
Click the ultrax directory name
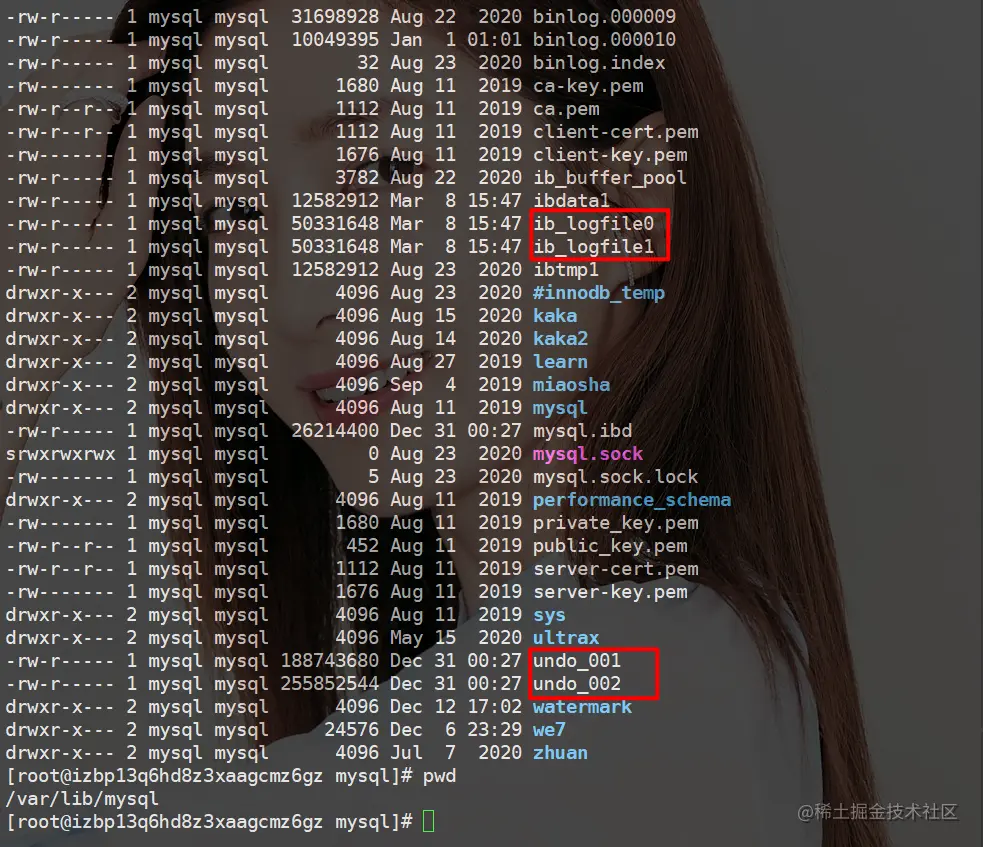point(566,638)
